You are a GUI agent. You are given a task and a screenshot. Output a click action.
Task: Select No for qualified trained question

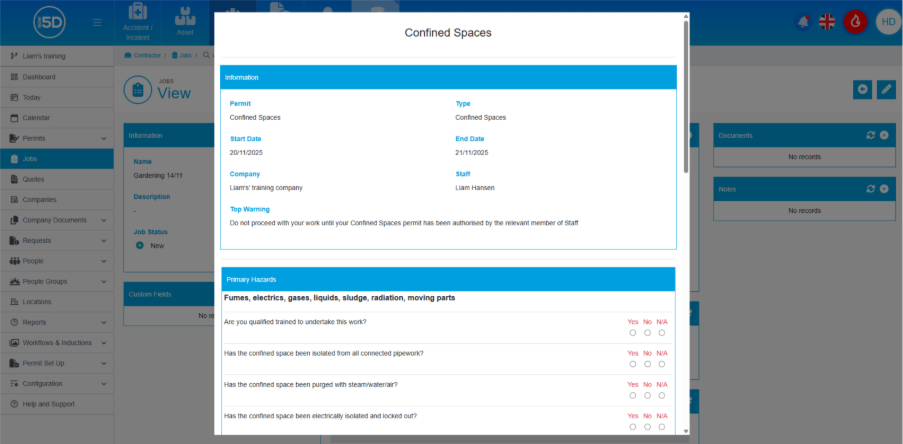pyautogui.click(x=647, y=333)
